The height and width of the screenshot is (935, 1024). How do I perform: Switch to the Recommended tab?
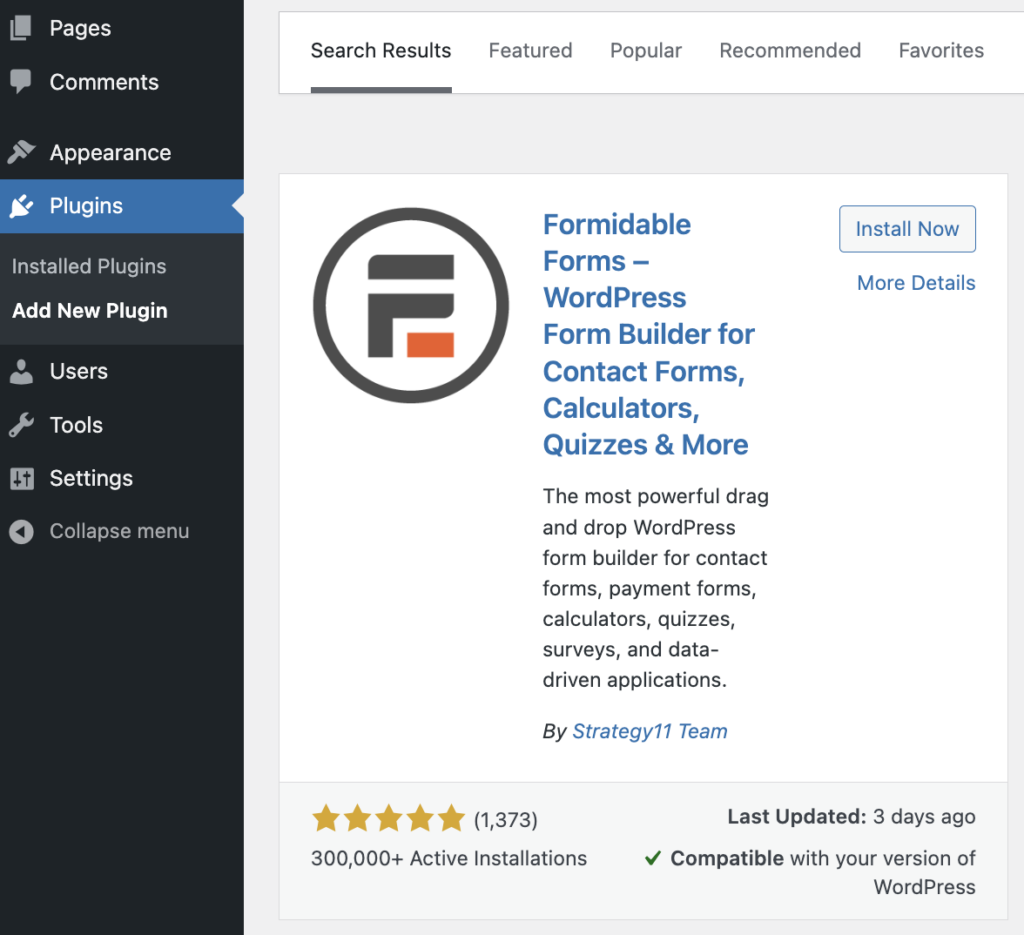pos(790,51)
